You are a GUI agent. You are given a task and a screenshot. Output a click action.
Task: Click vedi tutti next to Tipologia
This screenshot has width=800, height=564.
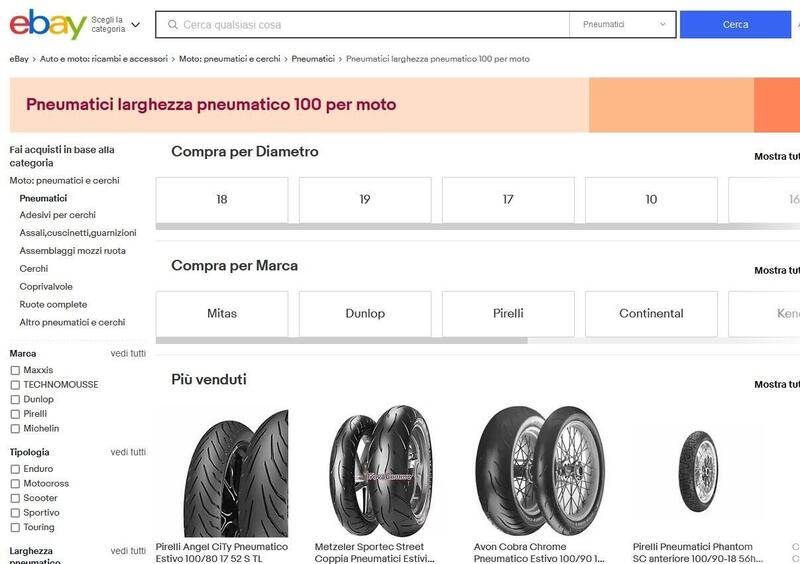click(x=128, y=452)
